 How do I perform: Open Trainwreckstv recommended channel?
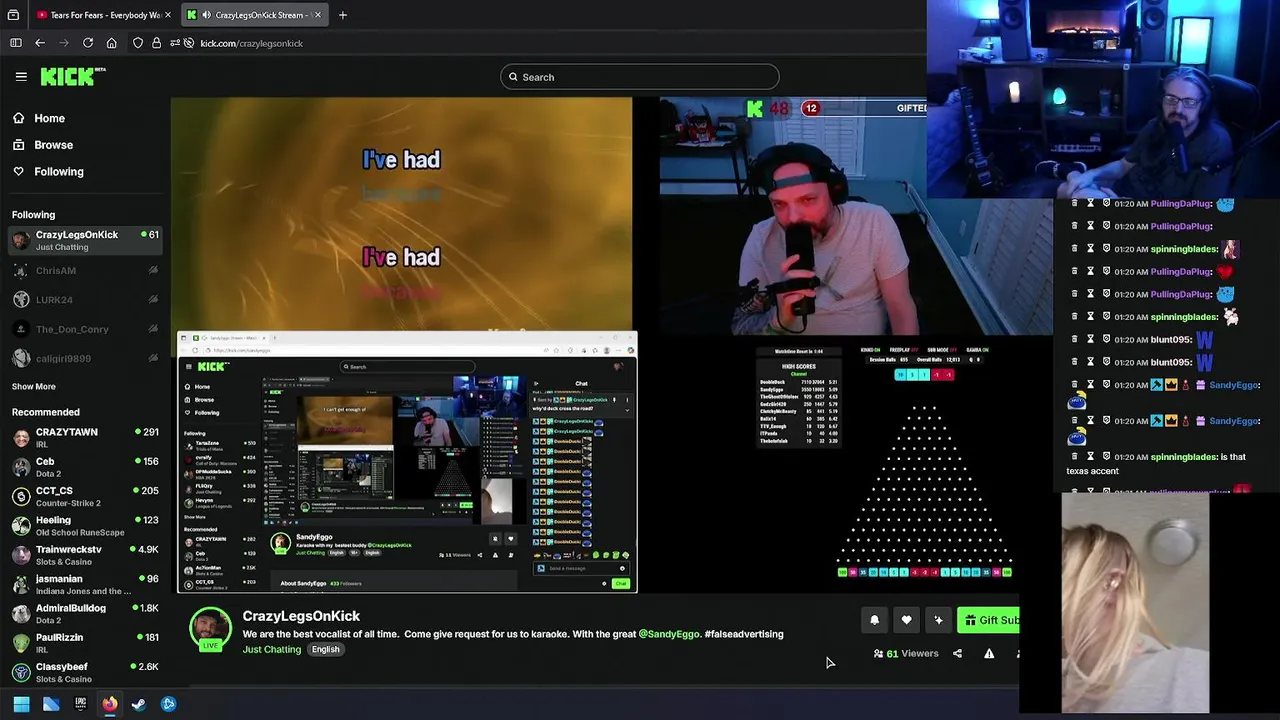[x=84, y=555]
